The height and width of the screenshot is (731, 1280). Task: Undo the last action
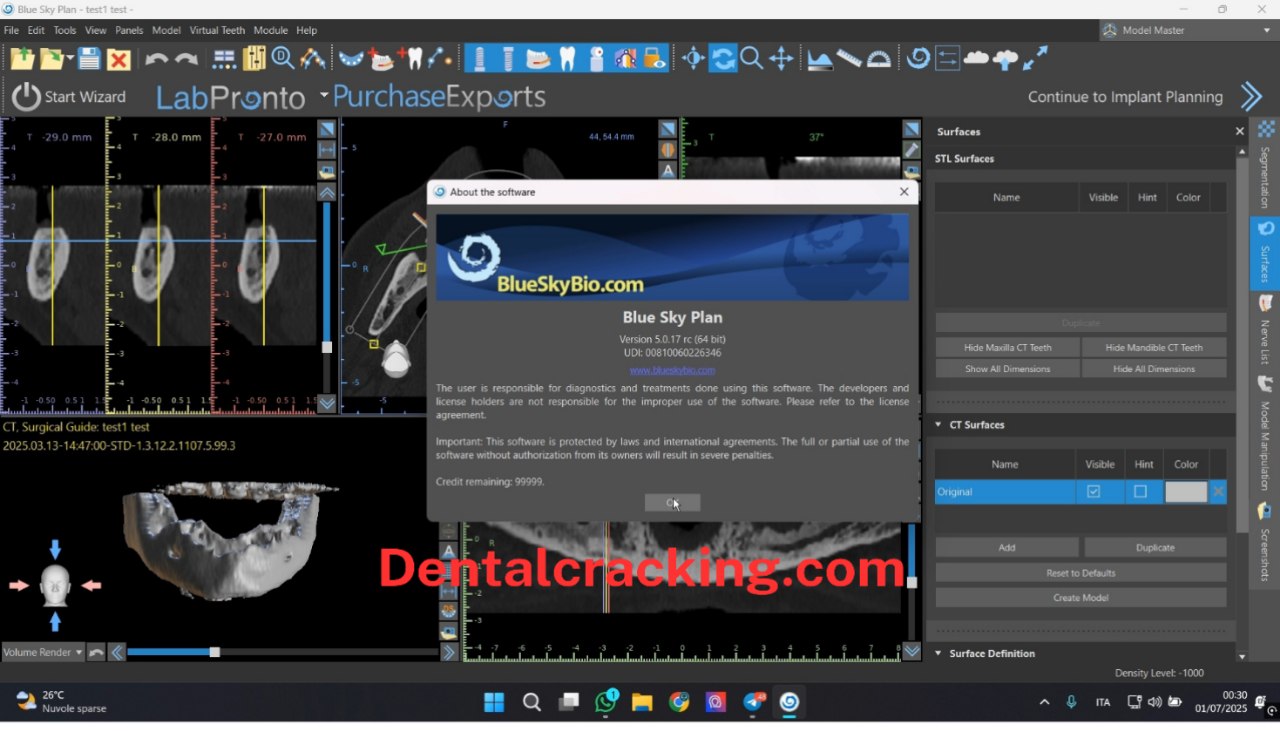157,59
